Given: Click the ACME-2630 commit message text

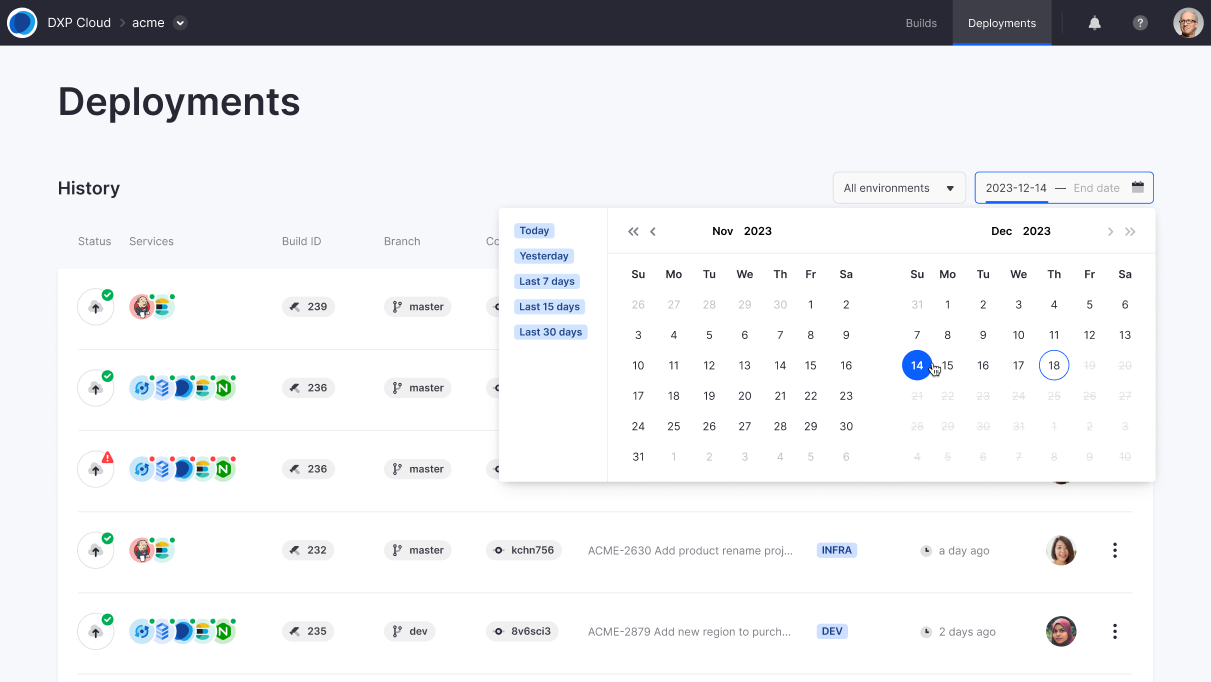Looking at the screenshot, I should tap(690, 550).
